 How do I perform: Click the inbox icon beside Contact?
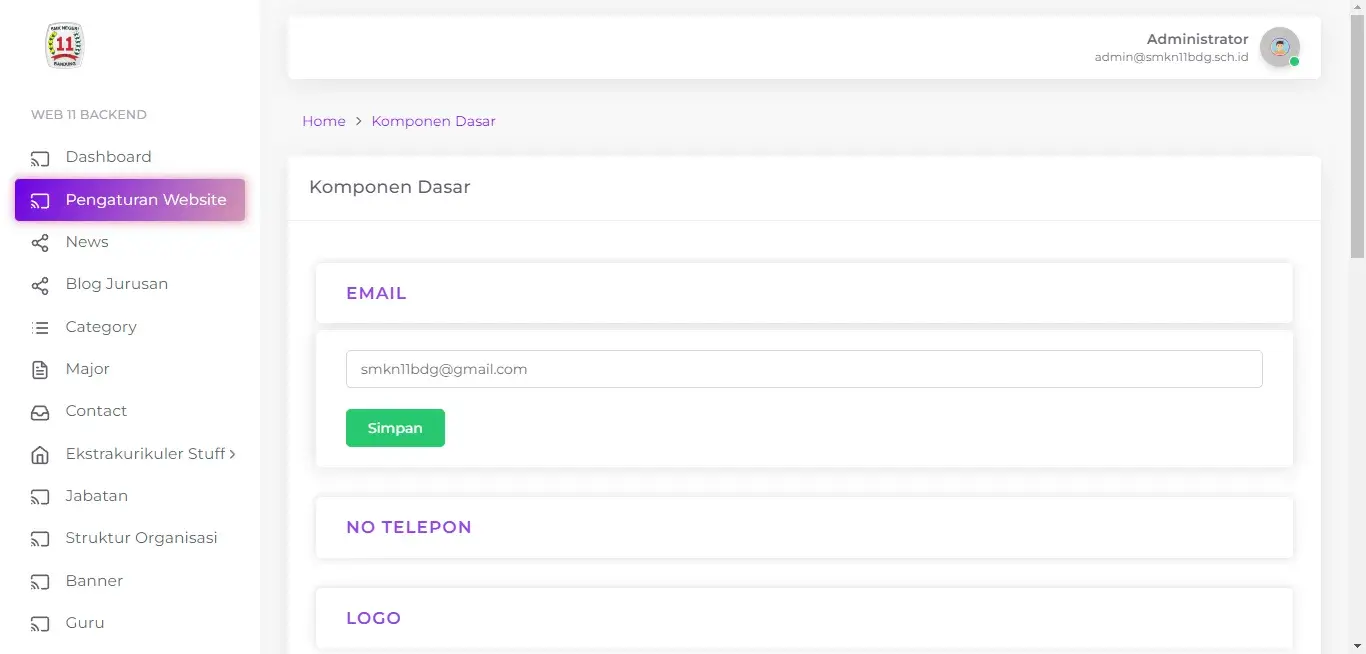(x=40, y=412)
